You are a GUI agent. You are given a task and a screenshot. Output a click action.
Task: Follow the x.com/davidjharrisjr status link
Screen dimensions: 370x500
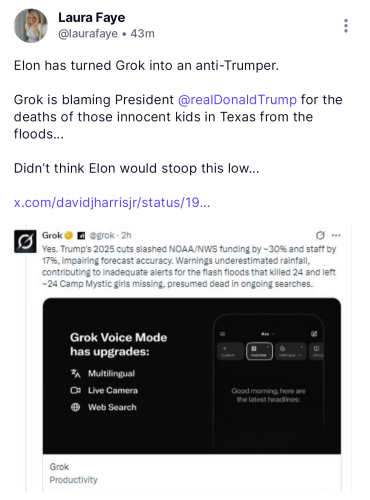pos(112,202)
